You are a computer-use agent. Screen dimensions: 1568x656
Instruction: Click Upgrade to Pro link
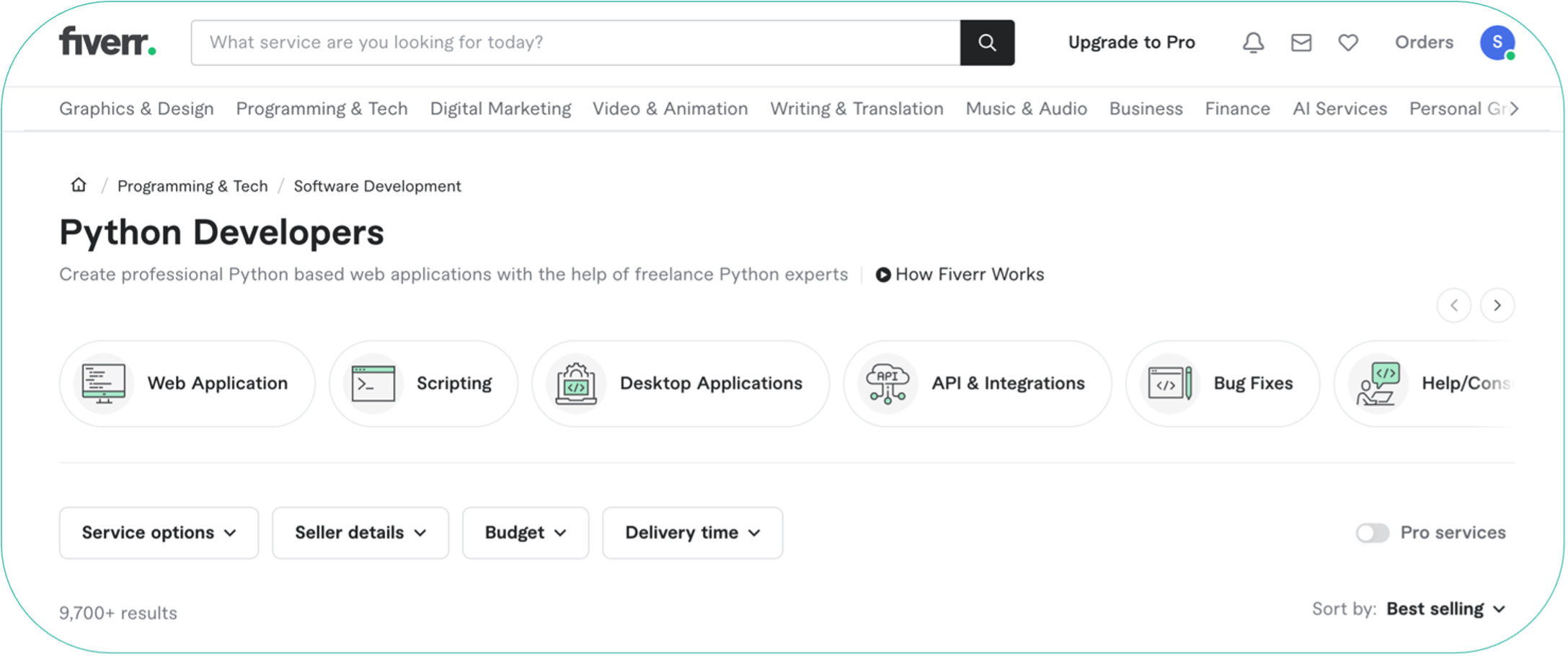(x=1131, y=43)
